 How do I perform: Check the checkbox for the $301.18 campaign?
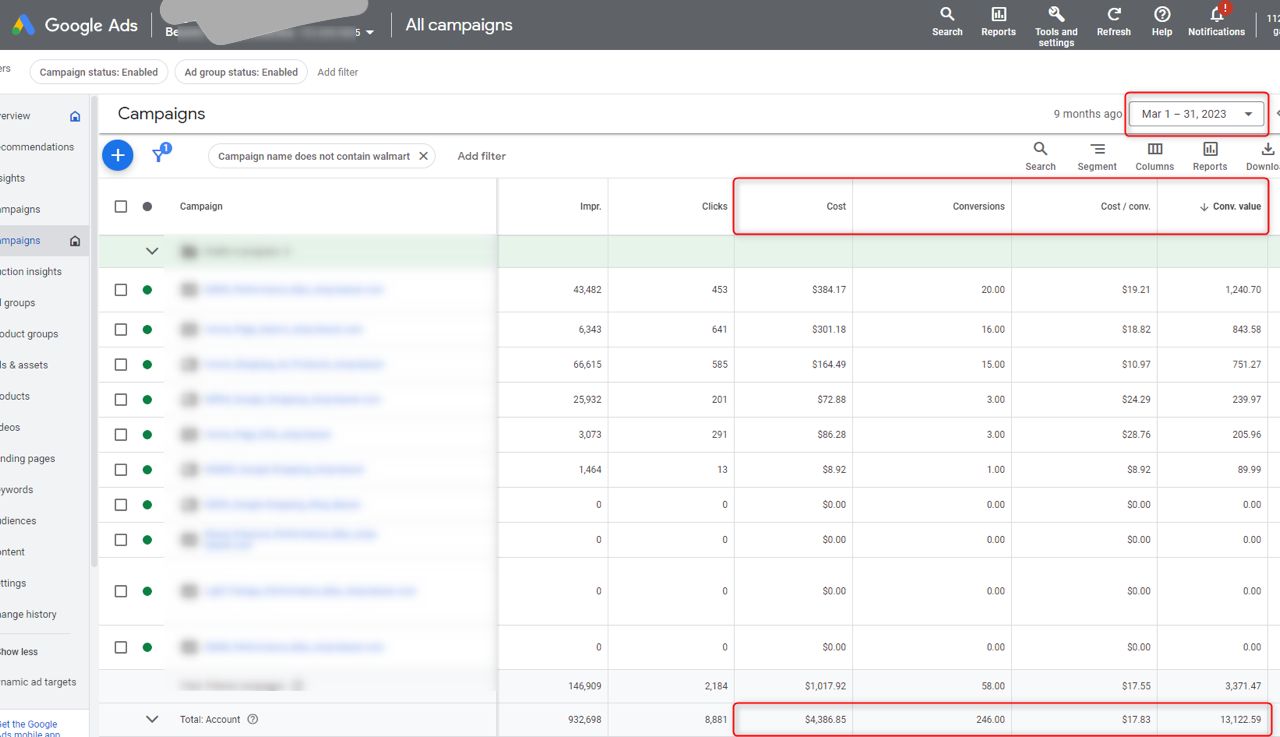coord(121,330)
